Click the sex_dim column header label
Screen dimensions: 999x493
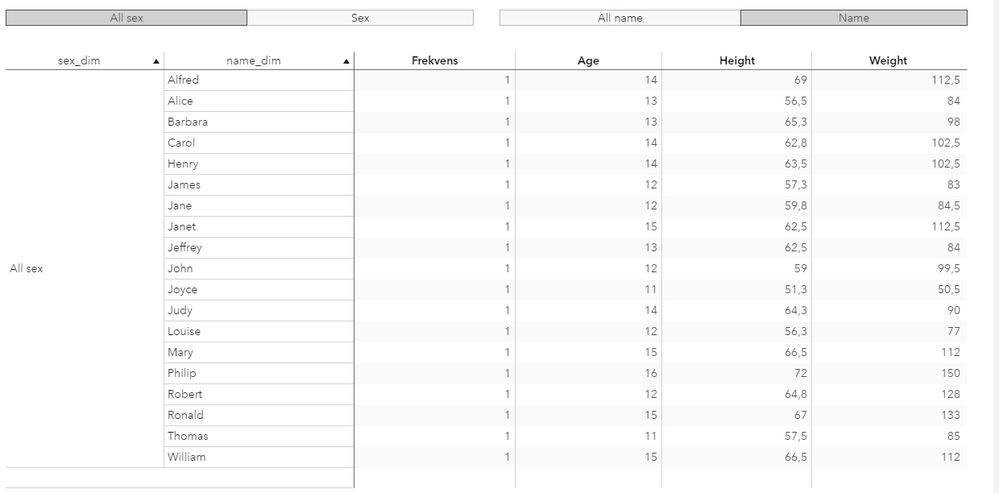point(79,61)
